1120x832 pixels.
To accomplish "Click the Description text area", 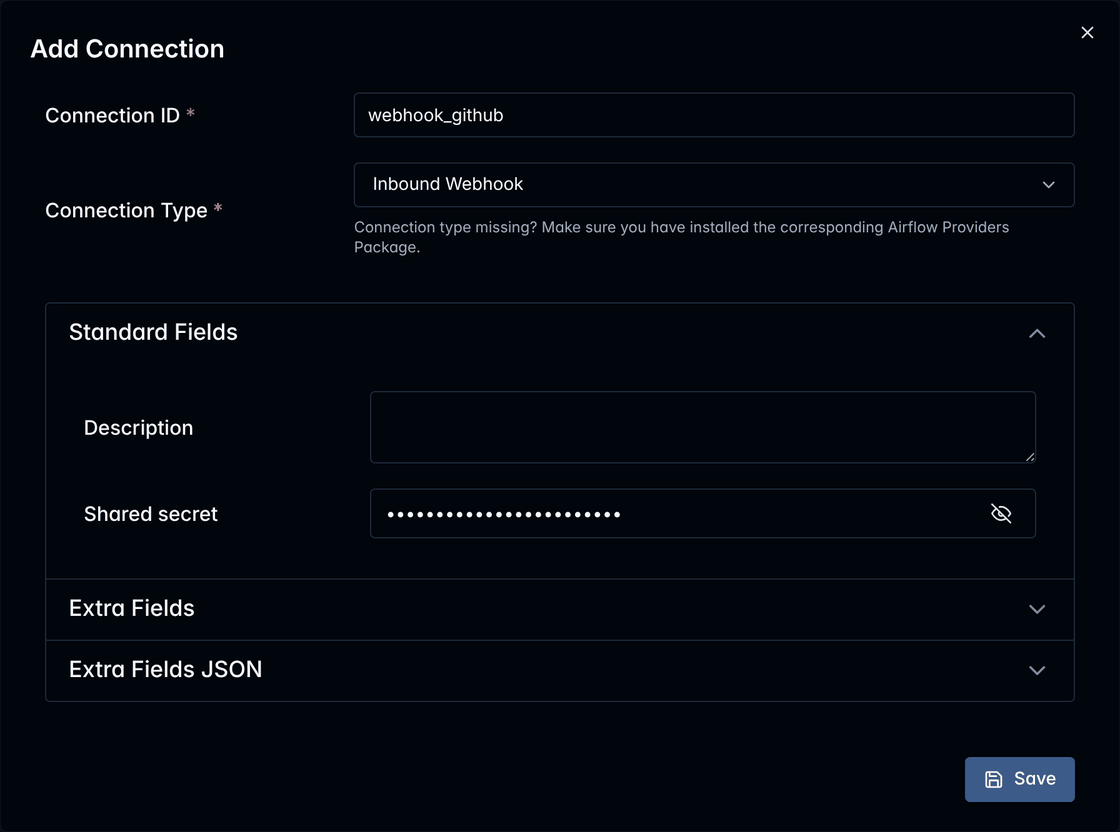I will tap(703, 427).
